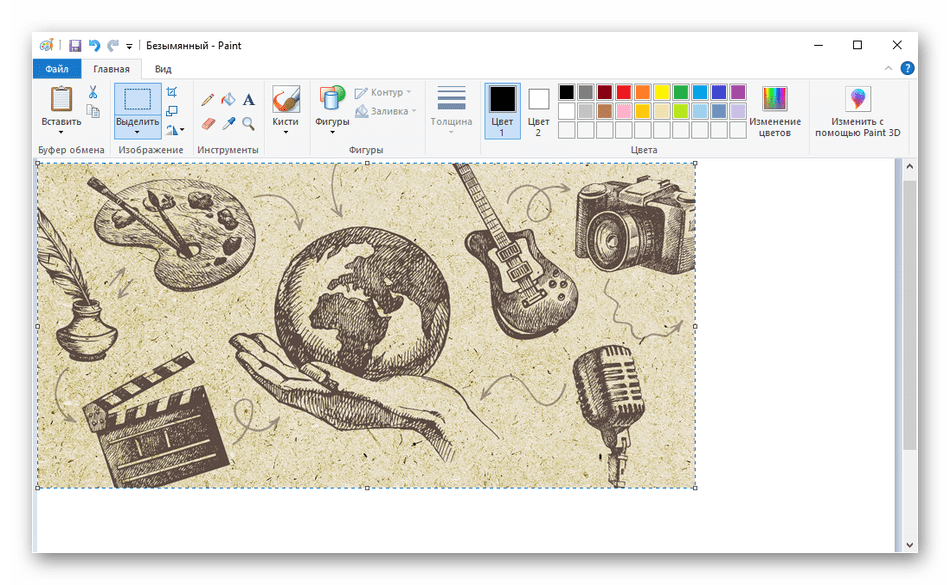Click the Cut scissors icon
This screenshot has width=950, height=585.
[x=93, y=92]
